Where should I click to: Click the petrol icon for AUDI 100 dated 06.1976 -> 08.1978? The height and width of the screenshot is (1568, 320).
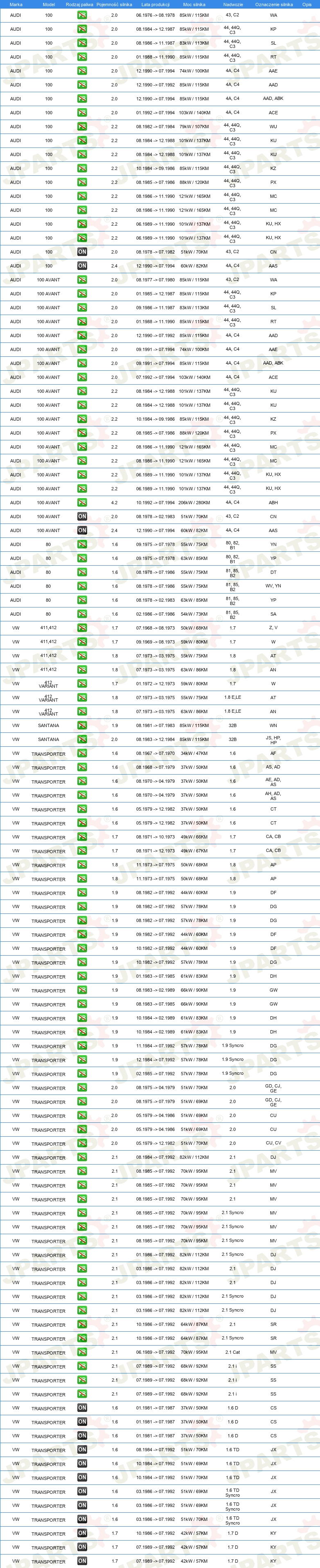pos(82,15)
